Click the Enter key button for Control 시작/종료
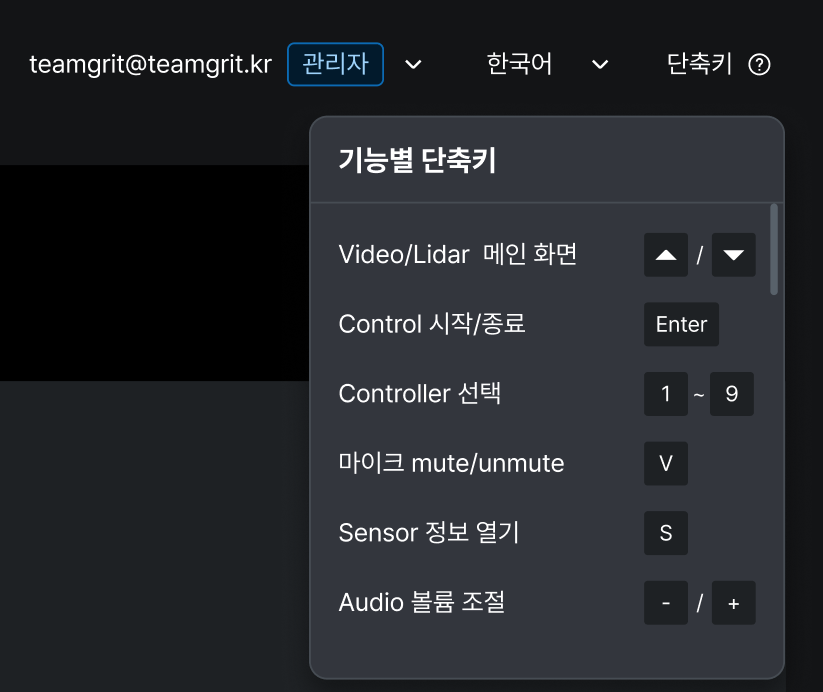This screenshot has height=692, width=823. (x=681, y=324)
